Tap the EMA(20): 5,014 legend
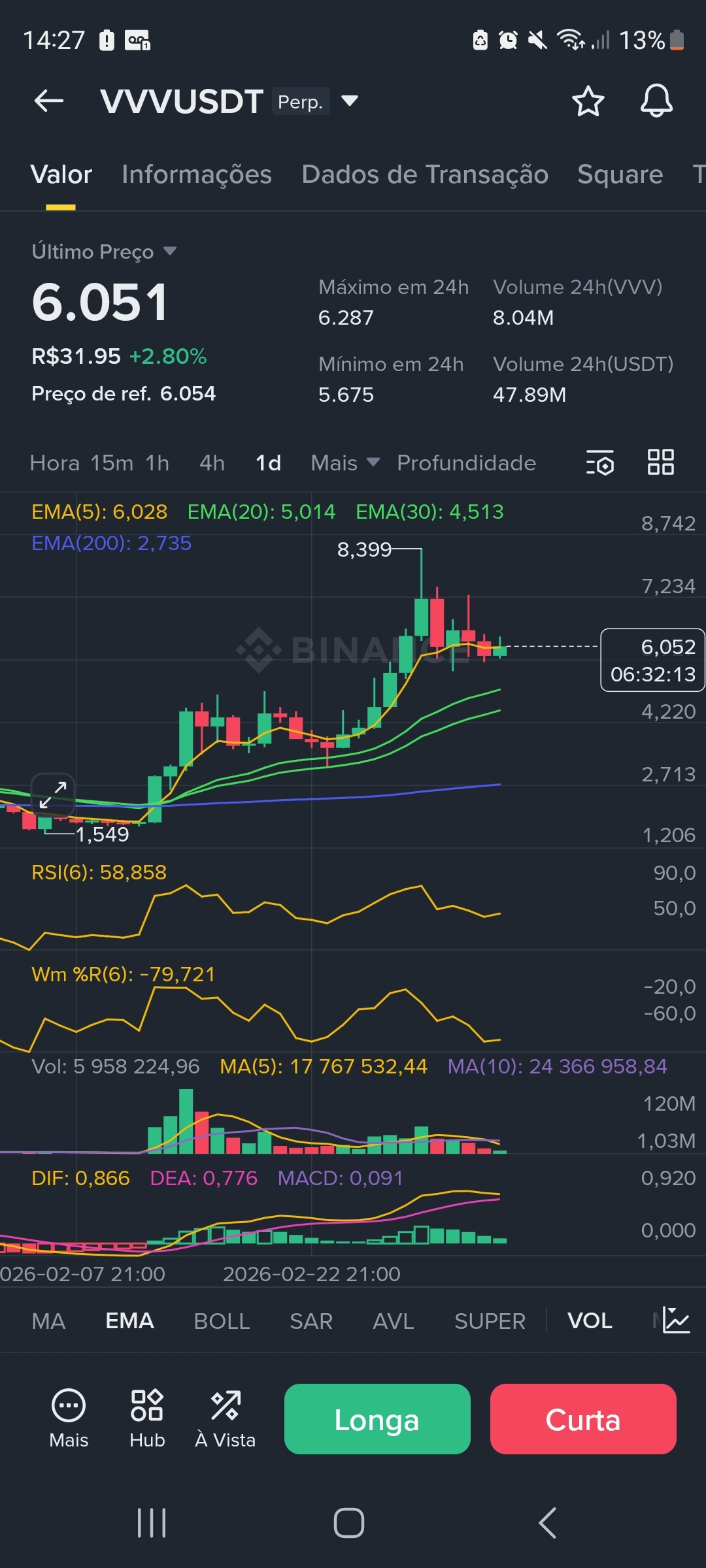706x1568 pixels. pos(261,512)
